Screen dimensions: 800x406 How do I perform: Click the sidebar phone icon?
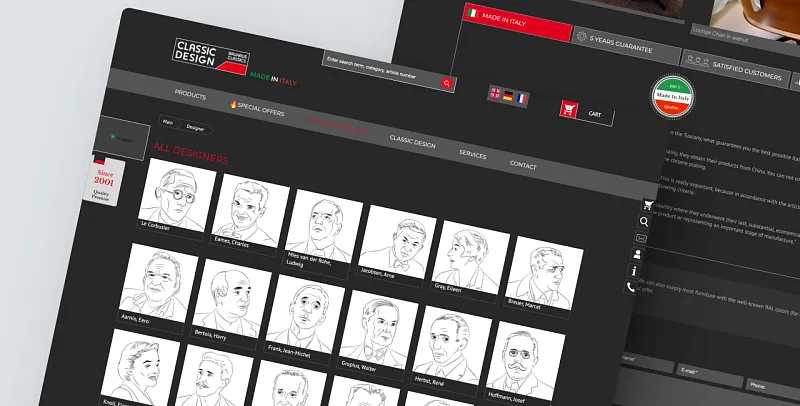click(x=631, y=287)
